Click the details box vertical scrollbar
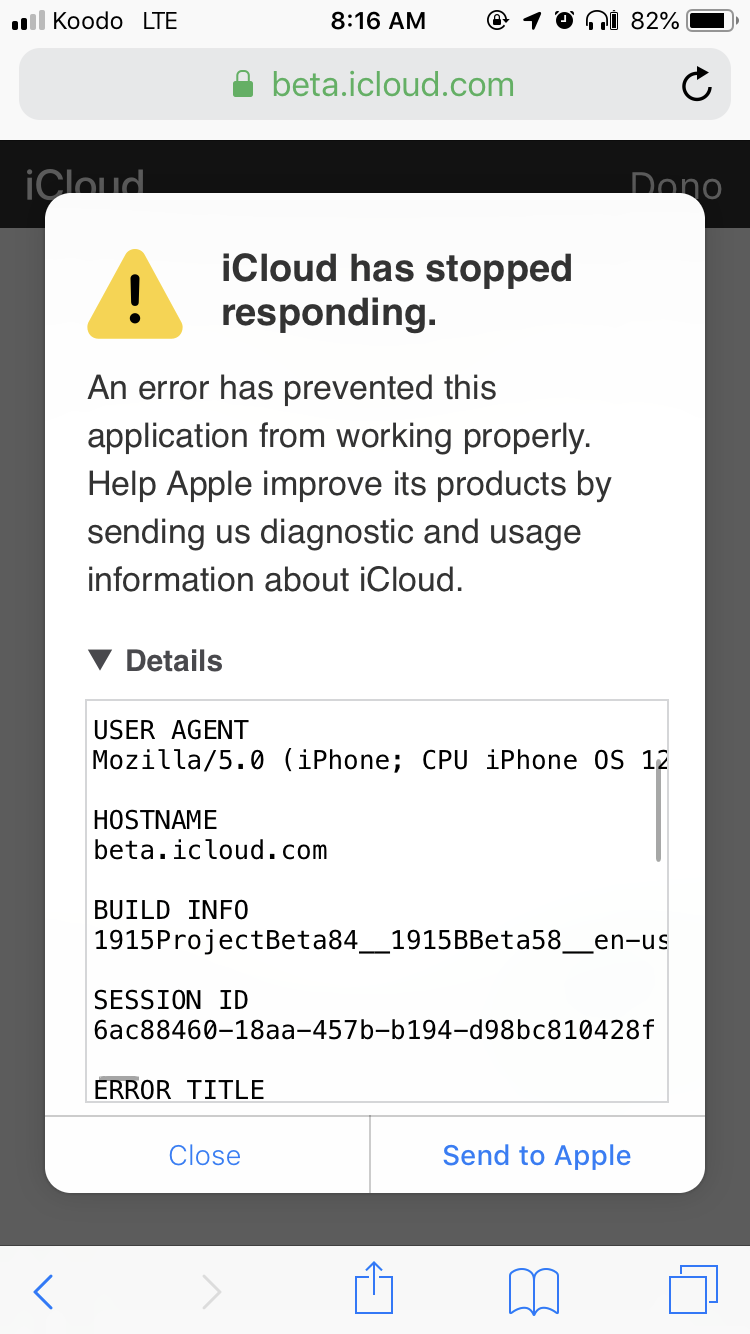Image resolution: width=750 pixels, height=1334 pixels. (x=658, y=815)
